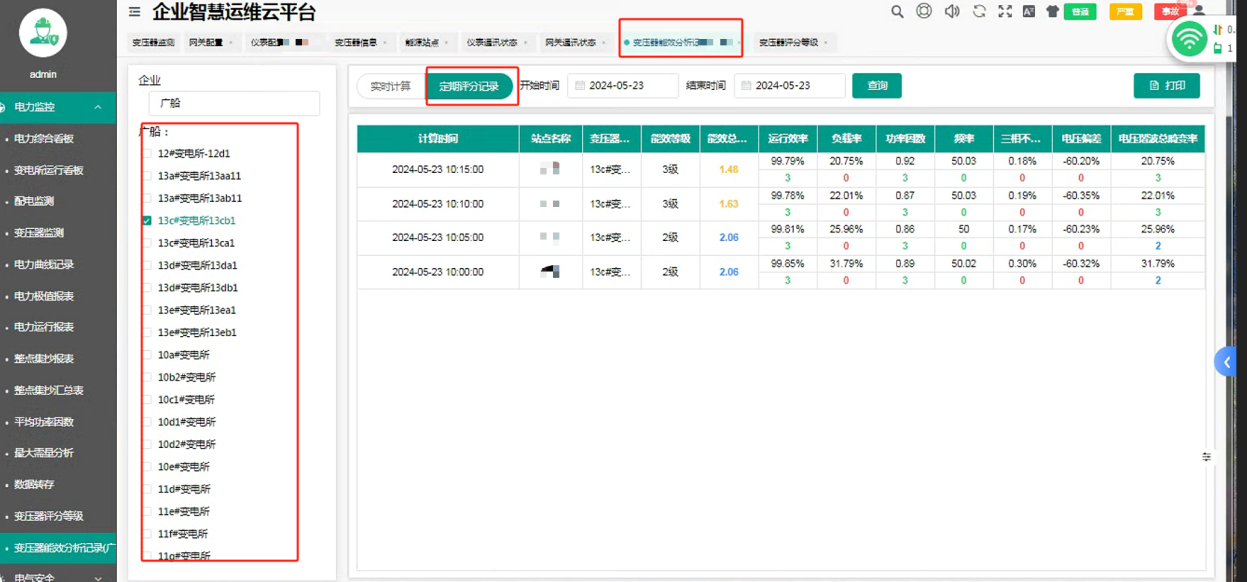Switch to the 变压器评分等级 tab
Screen dimensions: 1247x582
[x=789, y=43]
